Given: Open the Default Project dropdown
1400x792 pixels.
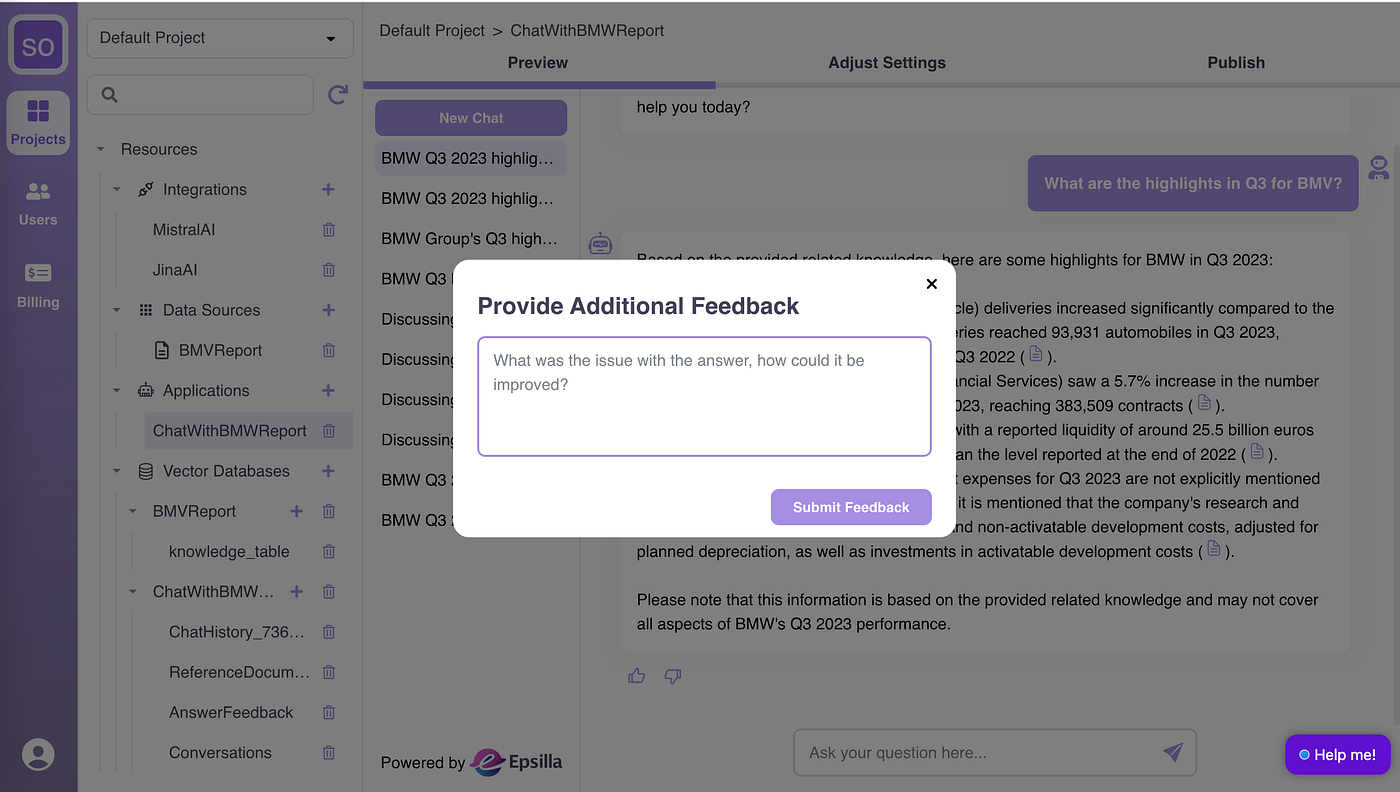Looking at the screenshot, I should point(220,38).
